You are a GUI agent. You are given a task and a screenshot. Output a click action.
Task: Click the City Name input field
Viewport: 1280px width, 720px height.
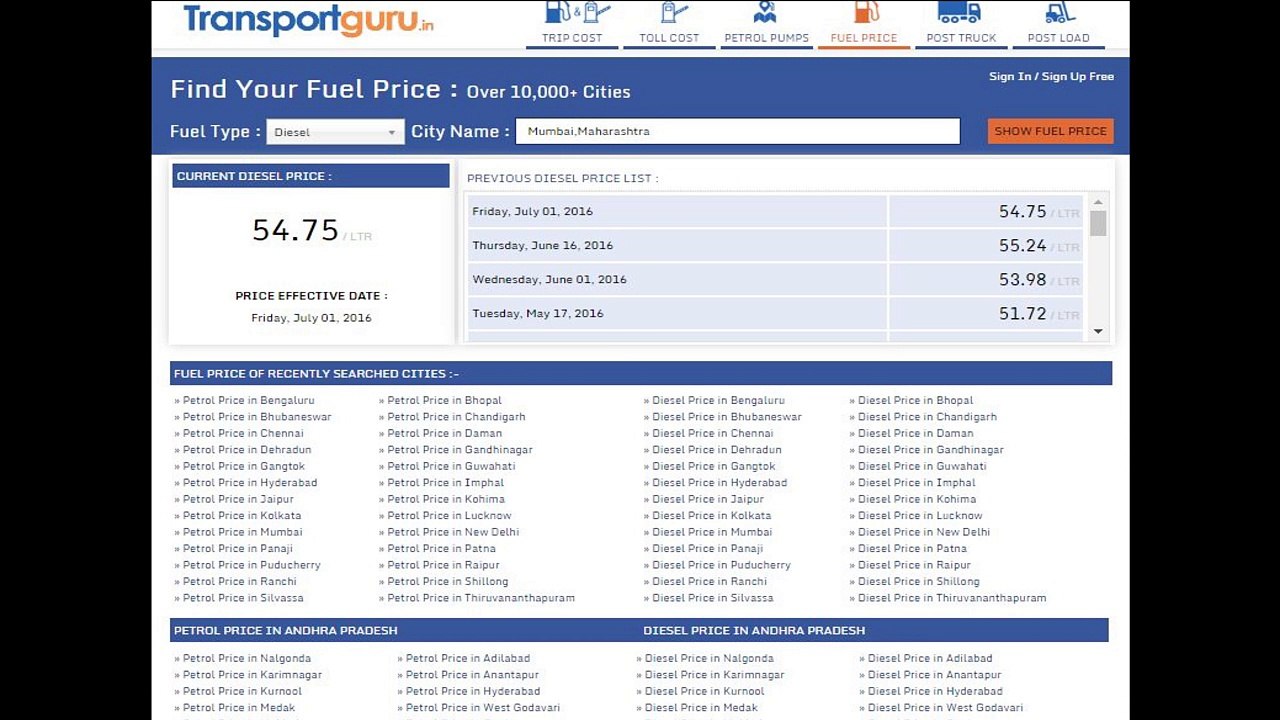pos(738,131)
